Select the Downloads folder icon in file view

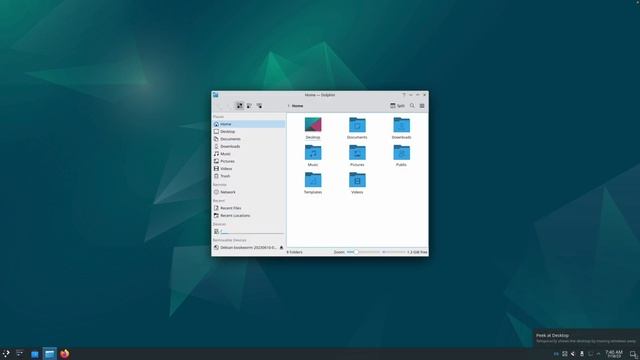pos(401,124)
